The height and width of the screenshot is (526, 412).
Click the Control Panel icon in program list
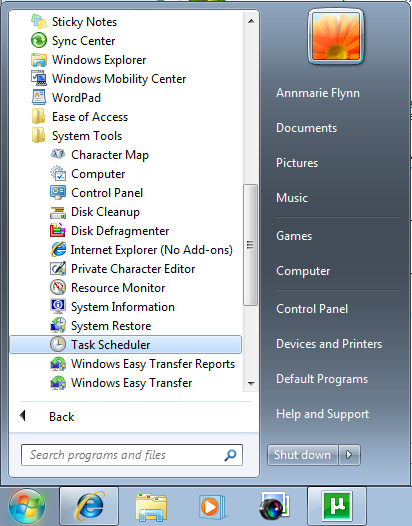58,193
